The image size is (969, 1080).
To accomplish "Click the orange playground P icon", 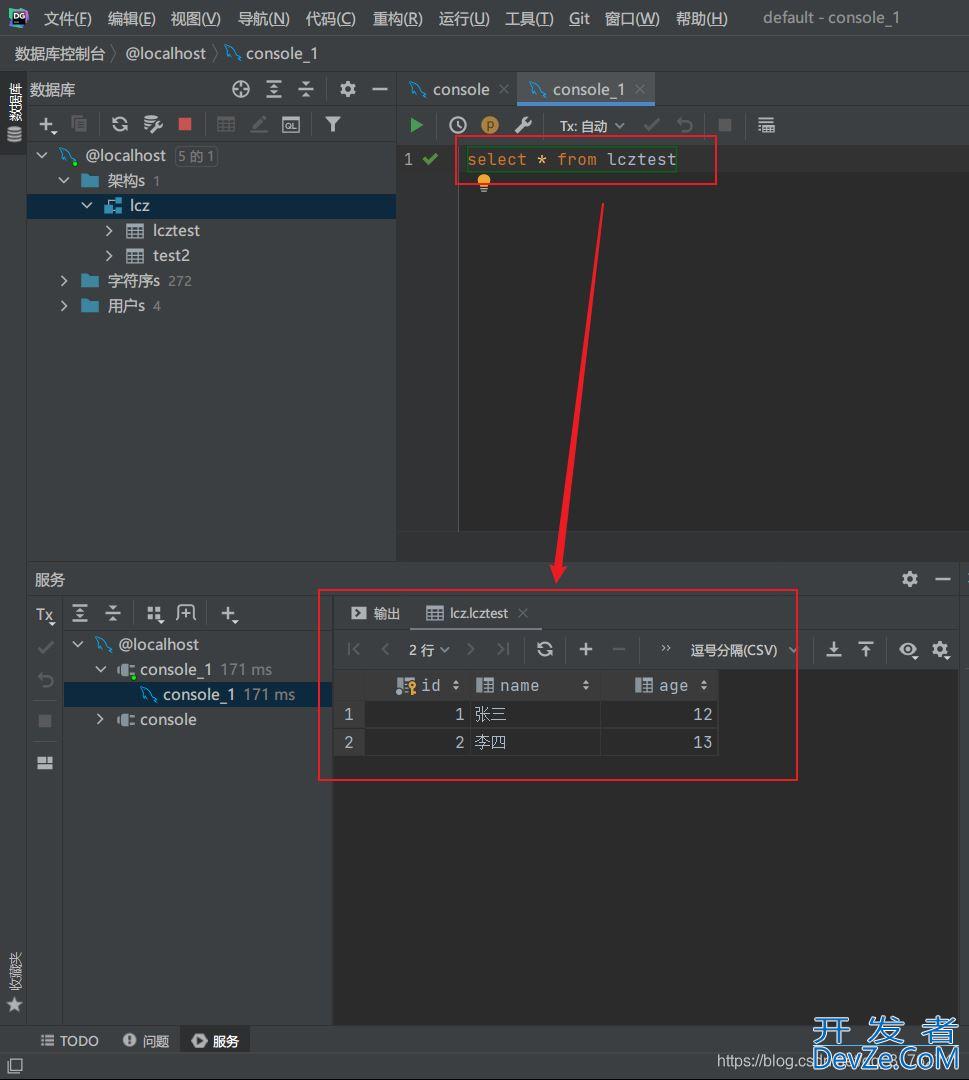I will click(490, 125).
